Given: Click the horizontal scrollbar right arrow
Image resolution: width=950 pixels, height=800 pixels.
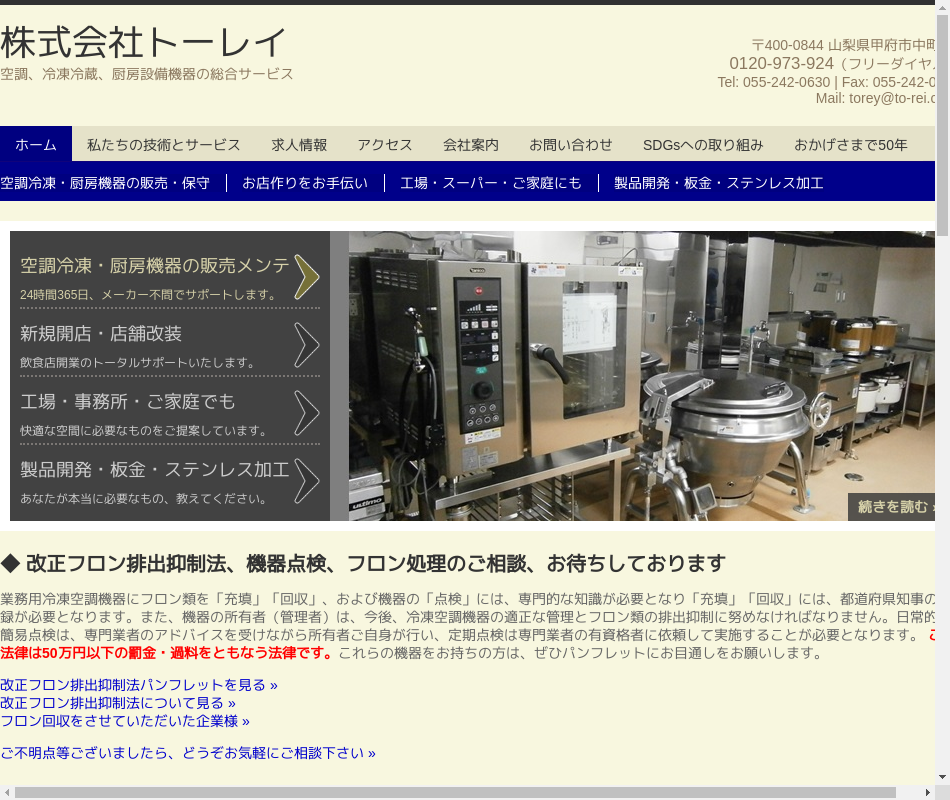Looking at the screenshot, I should [x=927, y=793].
